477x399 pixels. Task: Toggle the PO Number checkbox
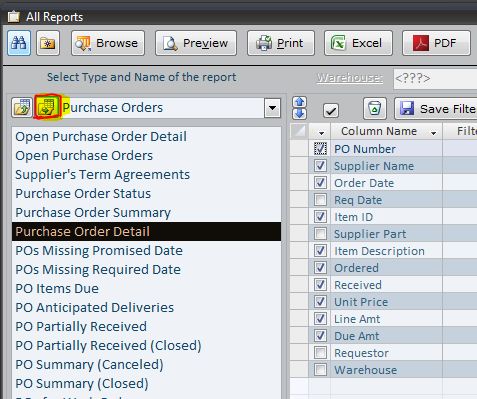(320, 149)
